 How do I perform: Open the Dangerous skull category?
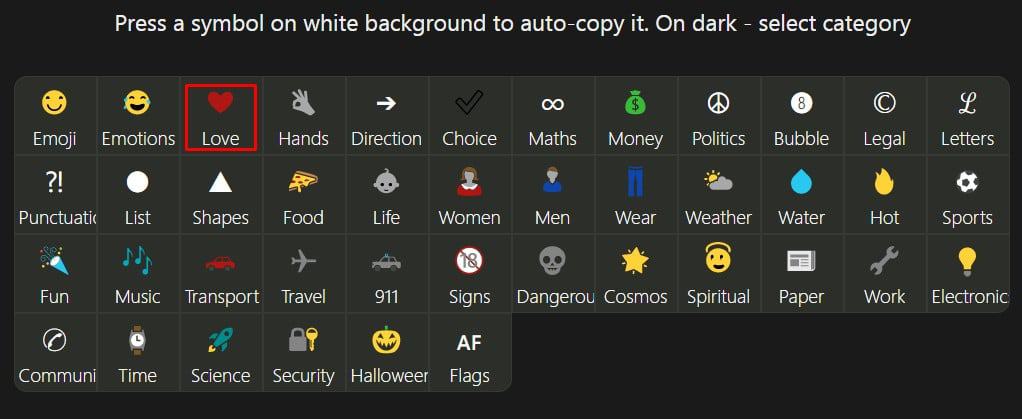[x=552, y=275]
